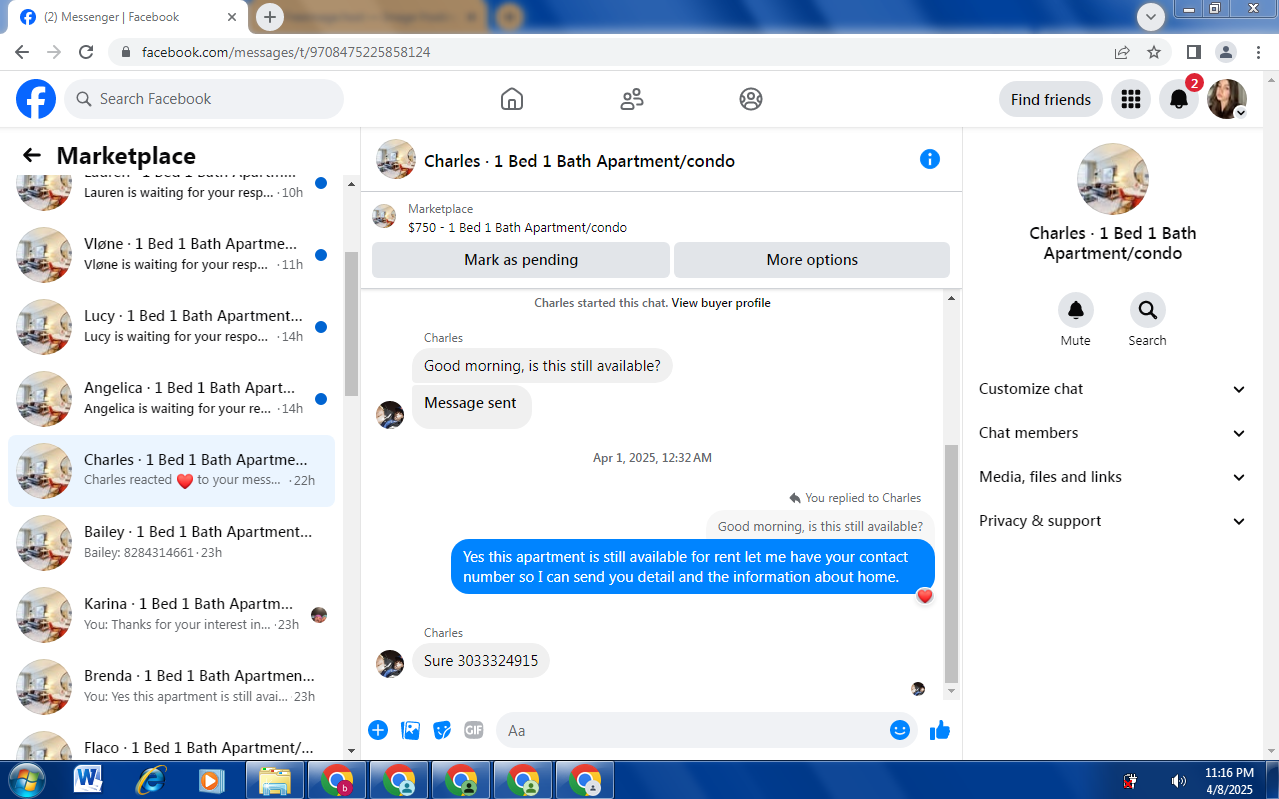Open more actions plus icon in composer

(378, 730)
